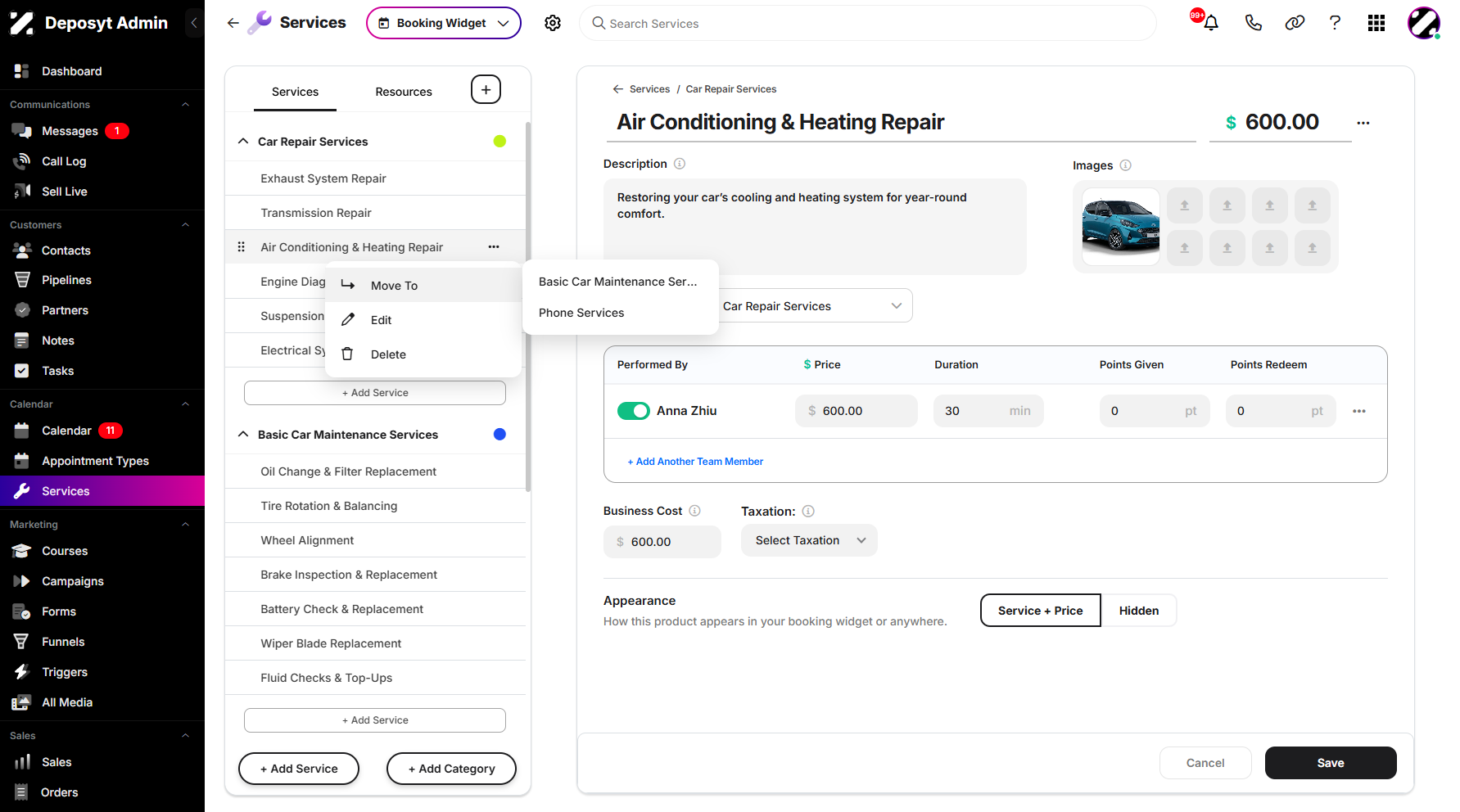1460x812 pixels.
Task: Open more options next to price 600.00
Action: (x=1363, y=123)
